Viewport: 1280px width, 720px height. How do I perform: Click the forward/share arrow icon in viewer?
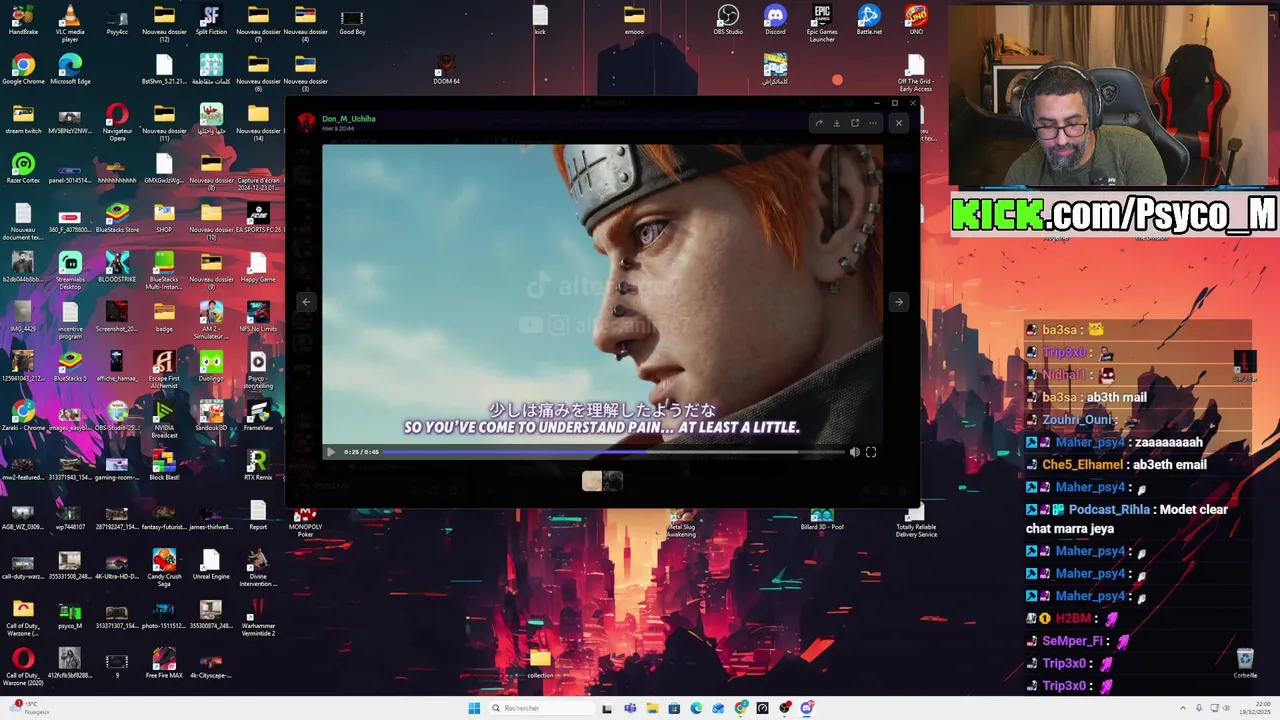point(819,123)
